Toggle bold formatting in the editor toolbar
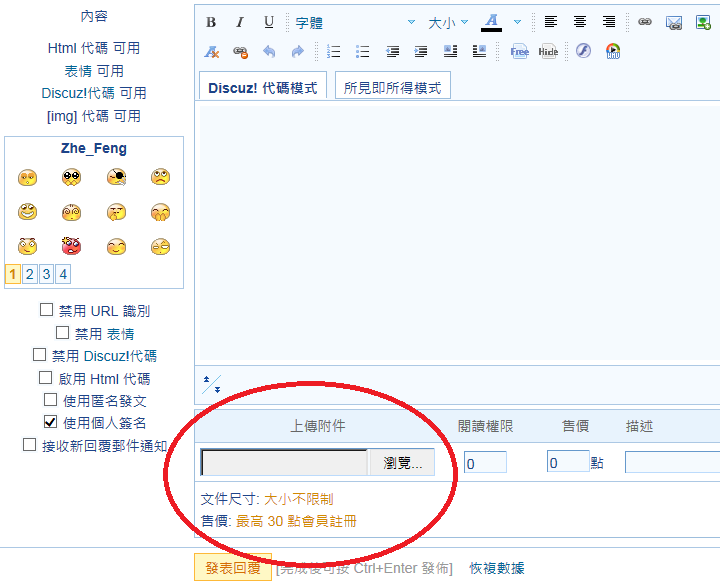720x584 pixels. pyautogui.click(x=211, y=22)
